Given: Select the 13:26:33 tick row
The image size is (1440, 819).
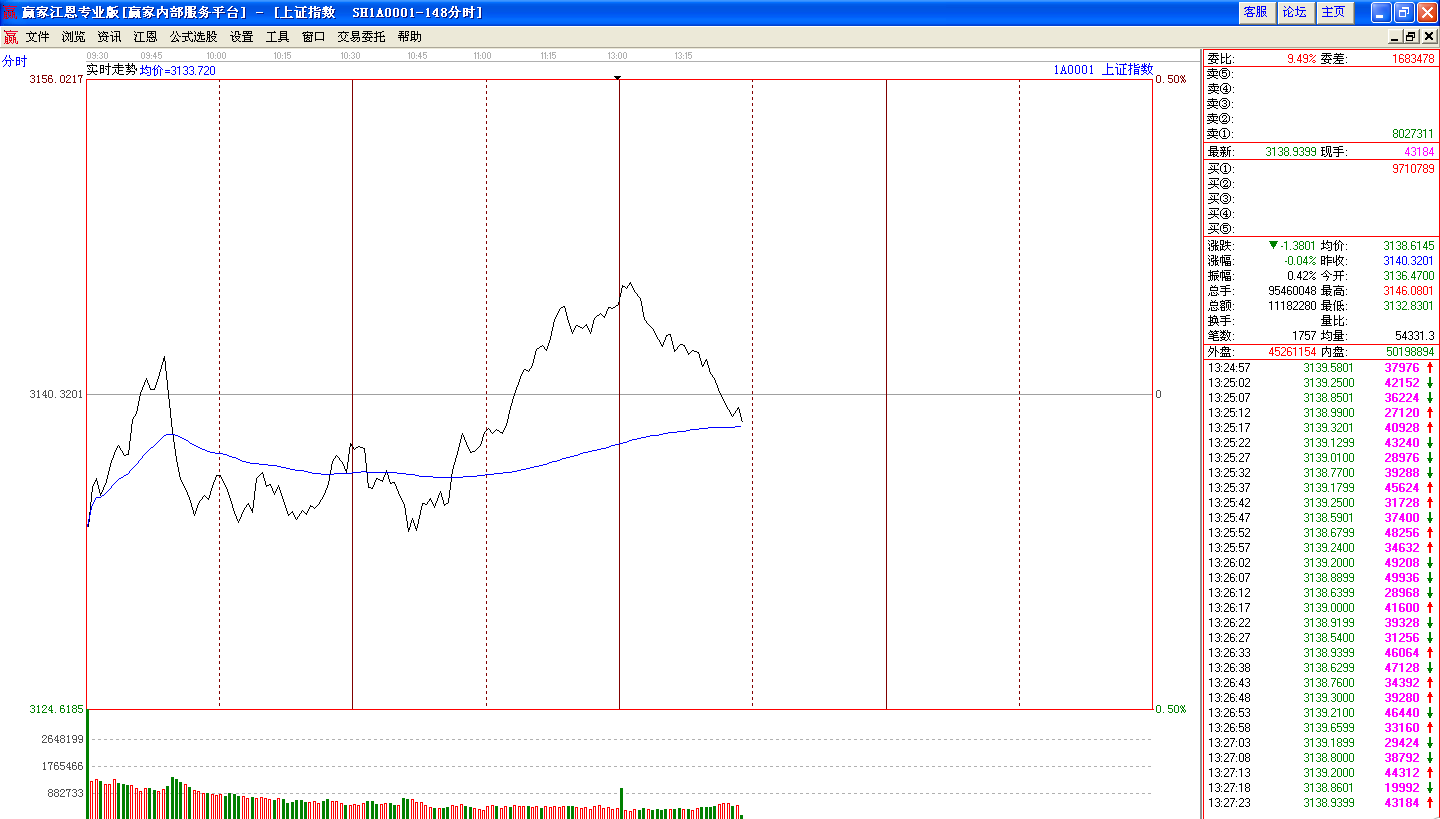Looking at the screenshot, I should 1321,652.
